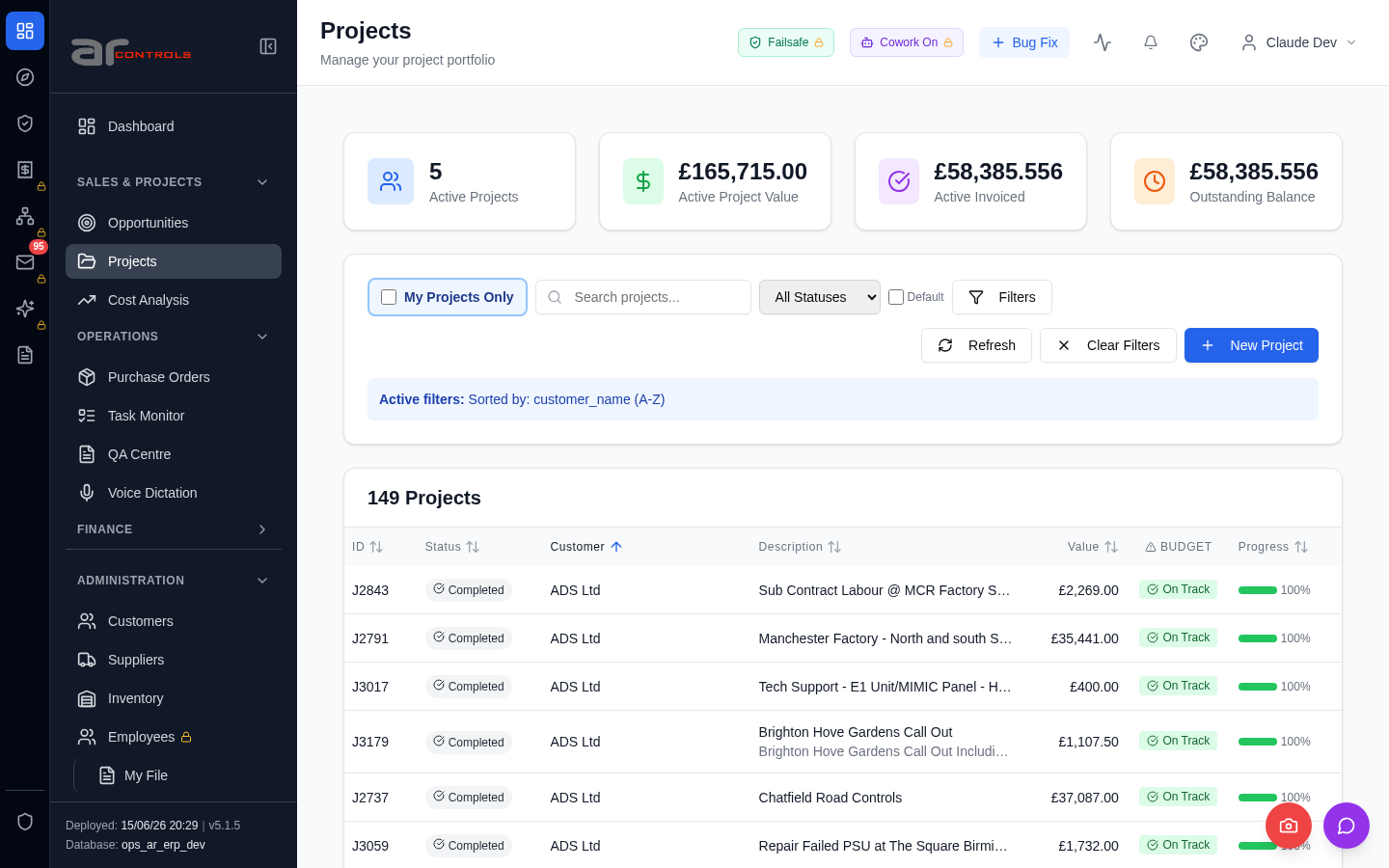Image resolution: width=1389 pixels, height=868 pixels.
Task: Sort by Description column
Action: (800, 547)
